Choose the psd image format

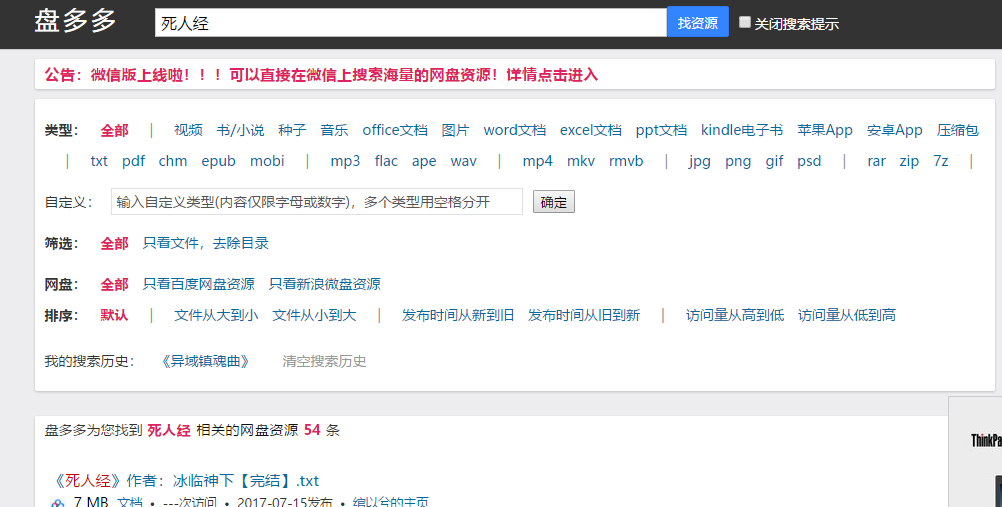tap(809, 161)
